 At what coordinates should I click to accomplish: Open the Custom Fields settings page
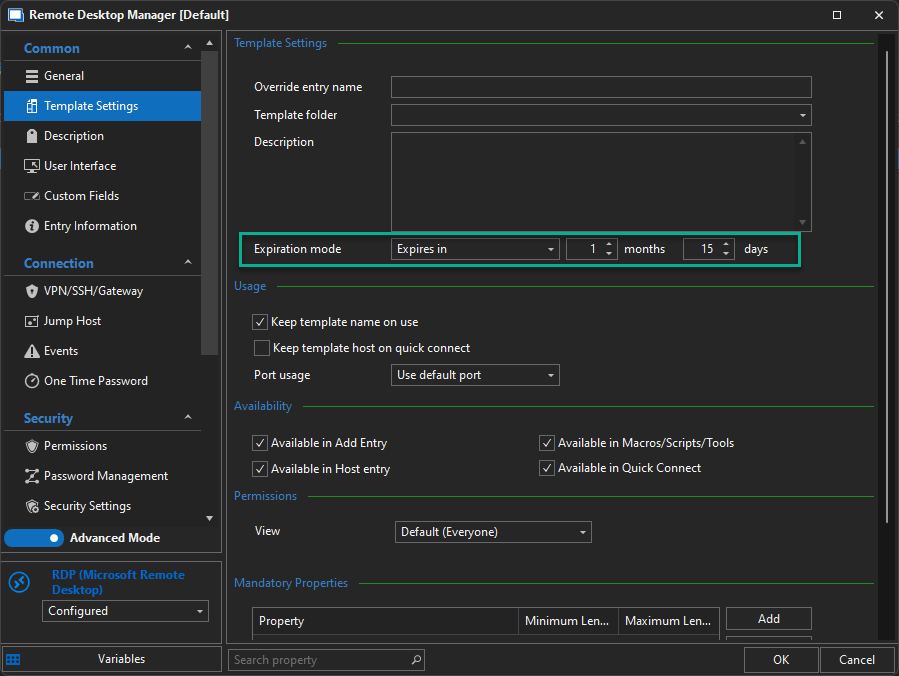[x=81, y=196]
